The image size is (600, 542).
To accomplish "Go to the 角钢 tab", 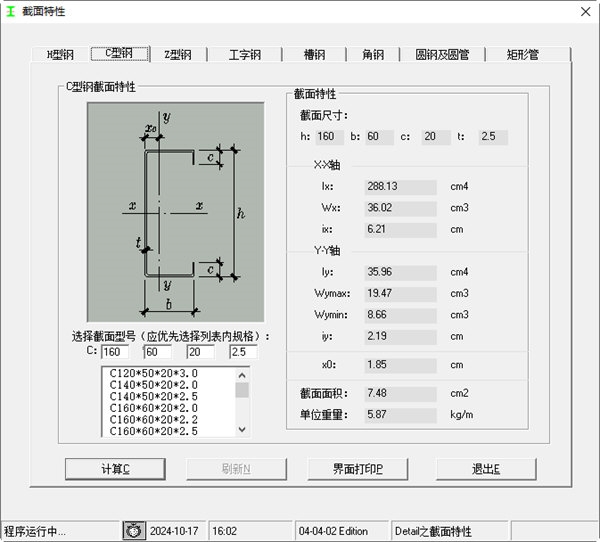I will pos(373,55).
